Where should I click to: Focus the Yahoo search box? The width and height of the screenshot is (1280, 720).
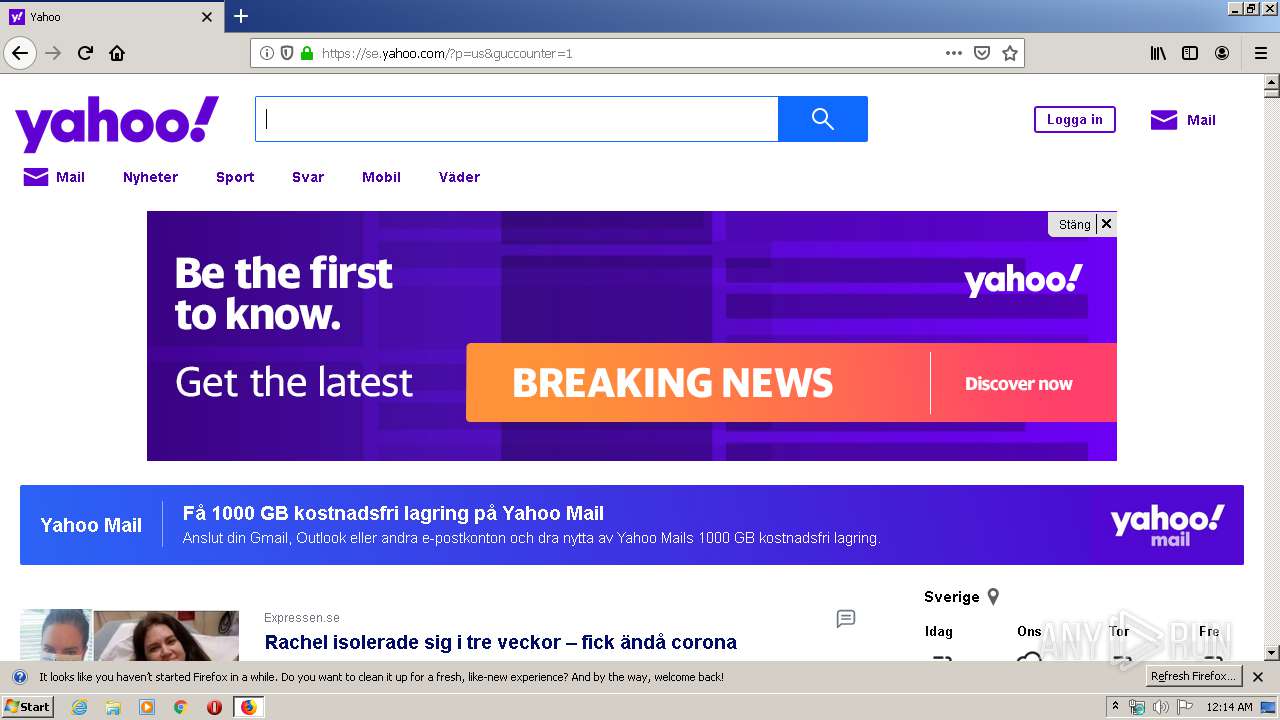point(516,119)
